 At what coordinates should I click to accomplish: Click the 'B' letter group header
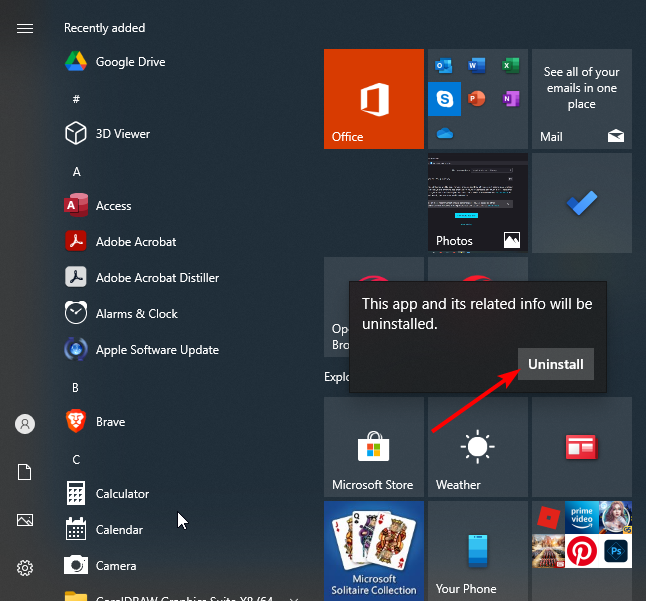coord(75,388)
